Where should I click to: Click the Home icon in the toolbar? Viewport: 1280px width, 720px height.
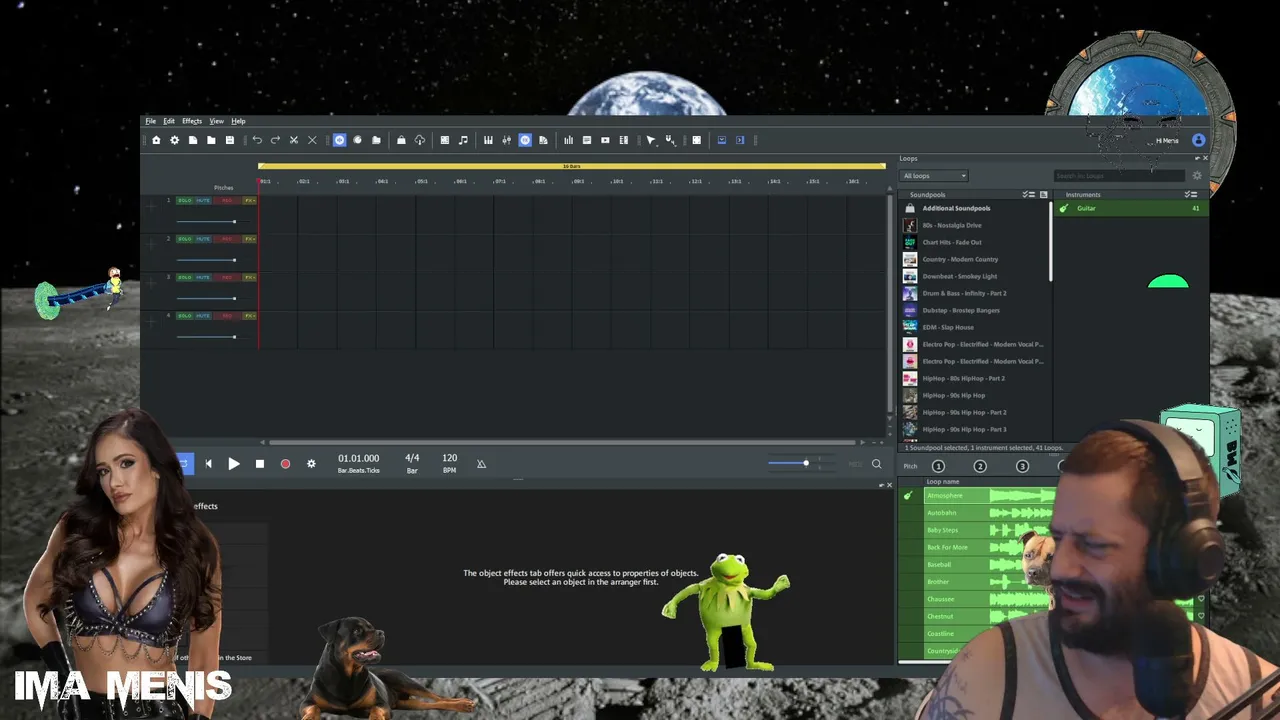(x=156, y=140)
